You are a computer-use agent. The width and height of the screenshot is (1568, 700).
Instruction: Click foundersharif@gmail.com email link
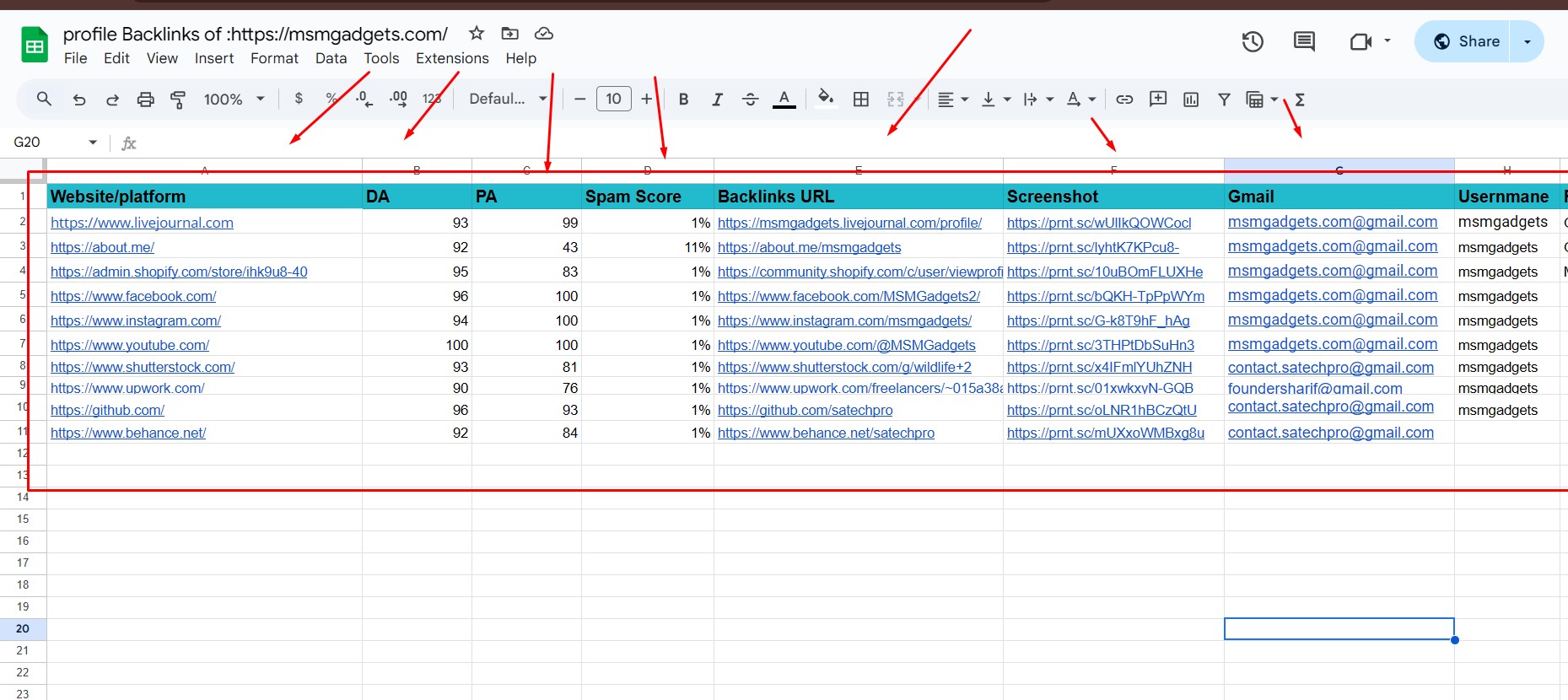coord(1315,388)
